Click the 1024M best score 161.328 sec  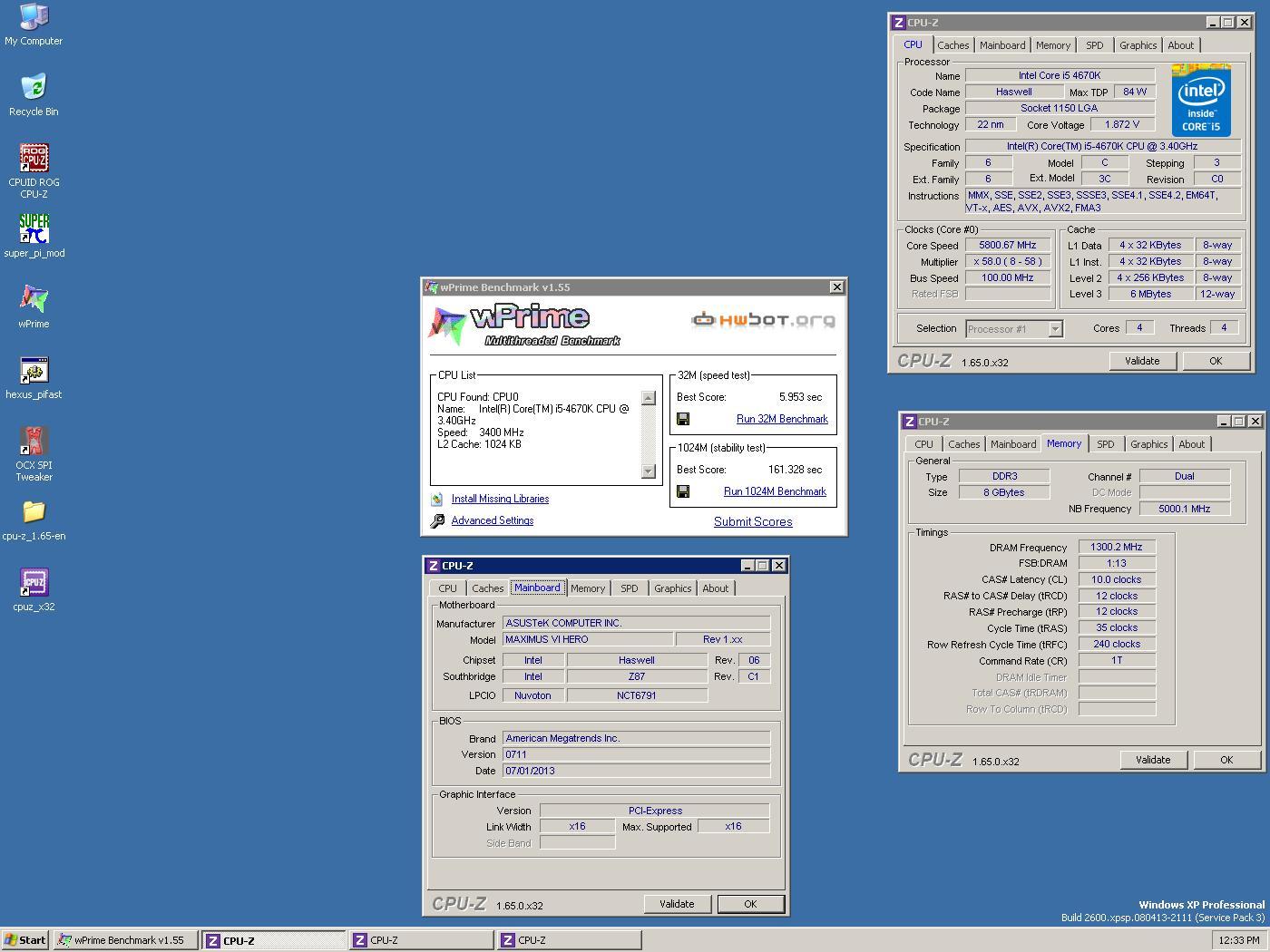tap(795, 470)
